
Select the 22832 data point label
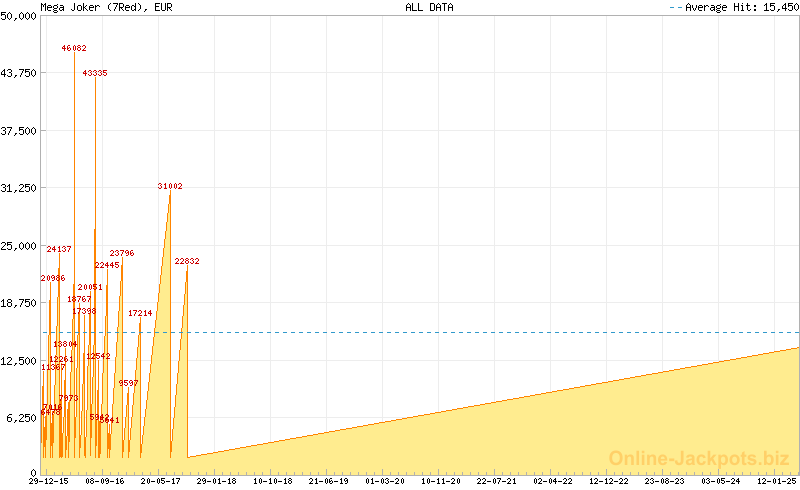point(187,261)
